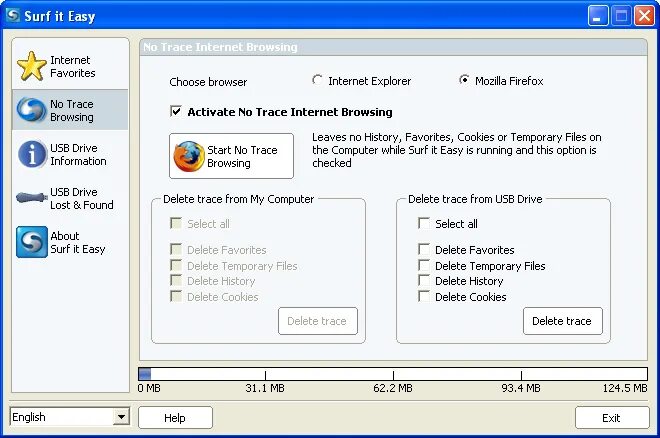Click the Exit button
This screenshot has width=660, height=438.
(x=612, y=417)
